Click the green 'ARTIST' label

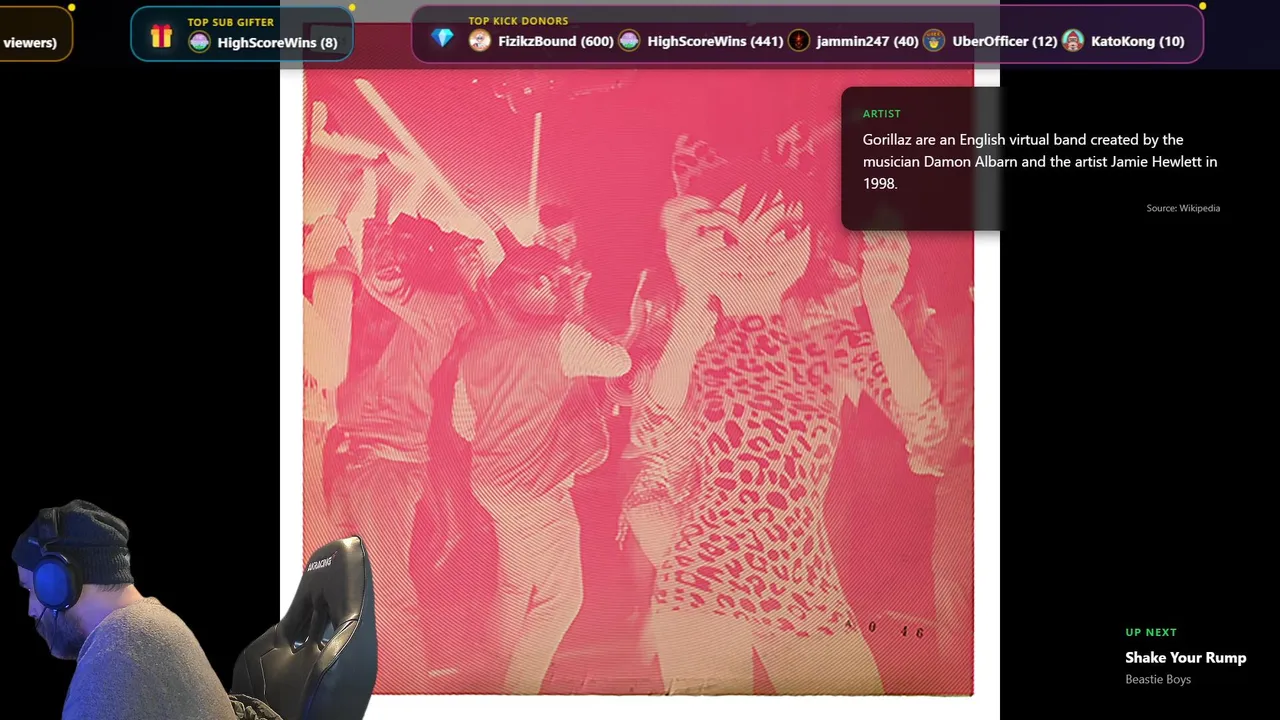coord(882,114)
